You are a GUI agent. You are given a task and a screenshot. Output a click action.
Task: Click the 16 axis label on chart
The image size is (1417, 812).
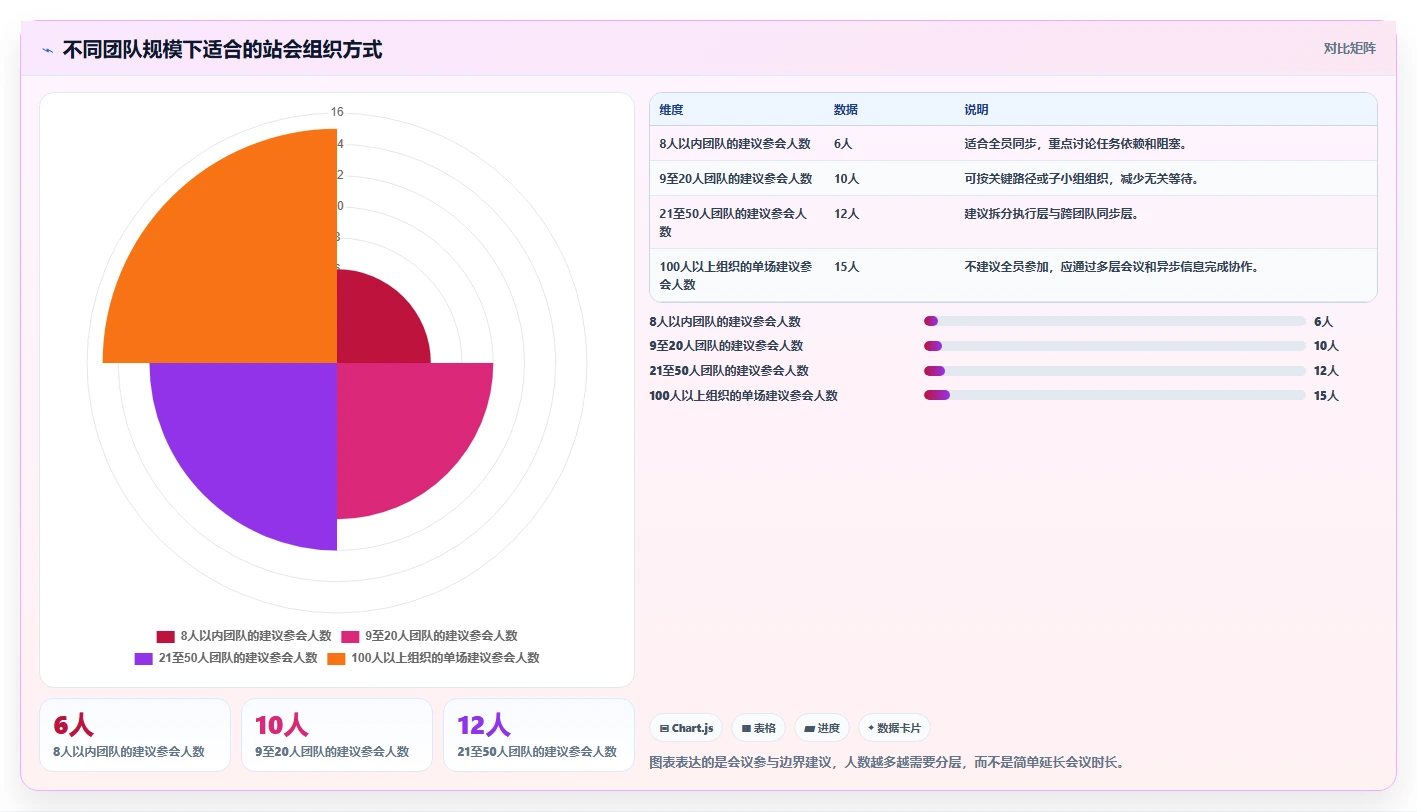(x=337, y=112)
